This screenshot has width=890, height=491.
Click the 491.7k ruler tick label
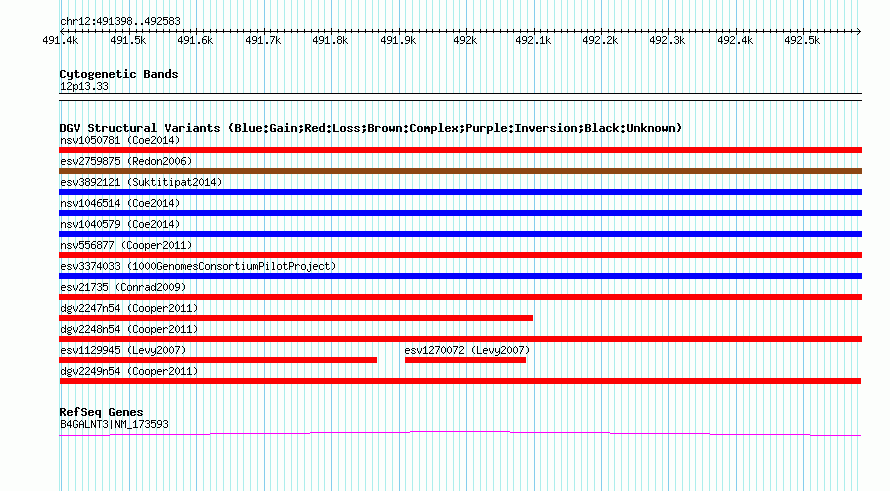coord(263,41)
